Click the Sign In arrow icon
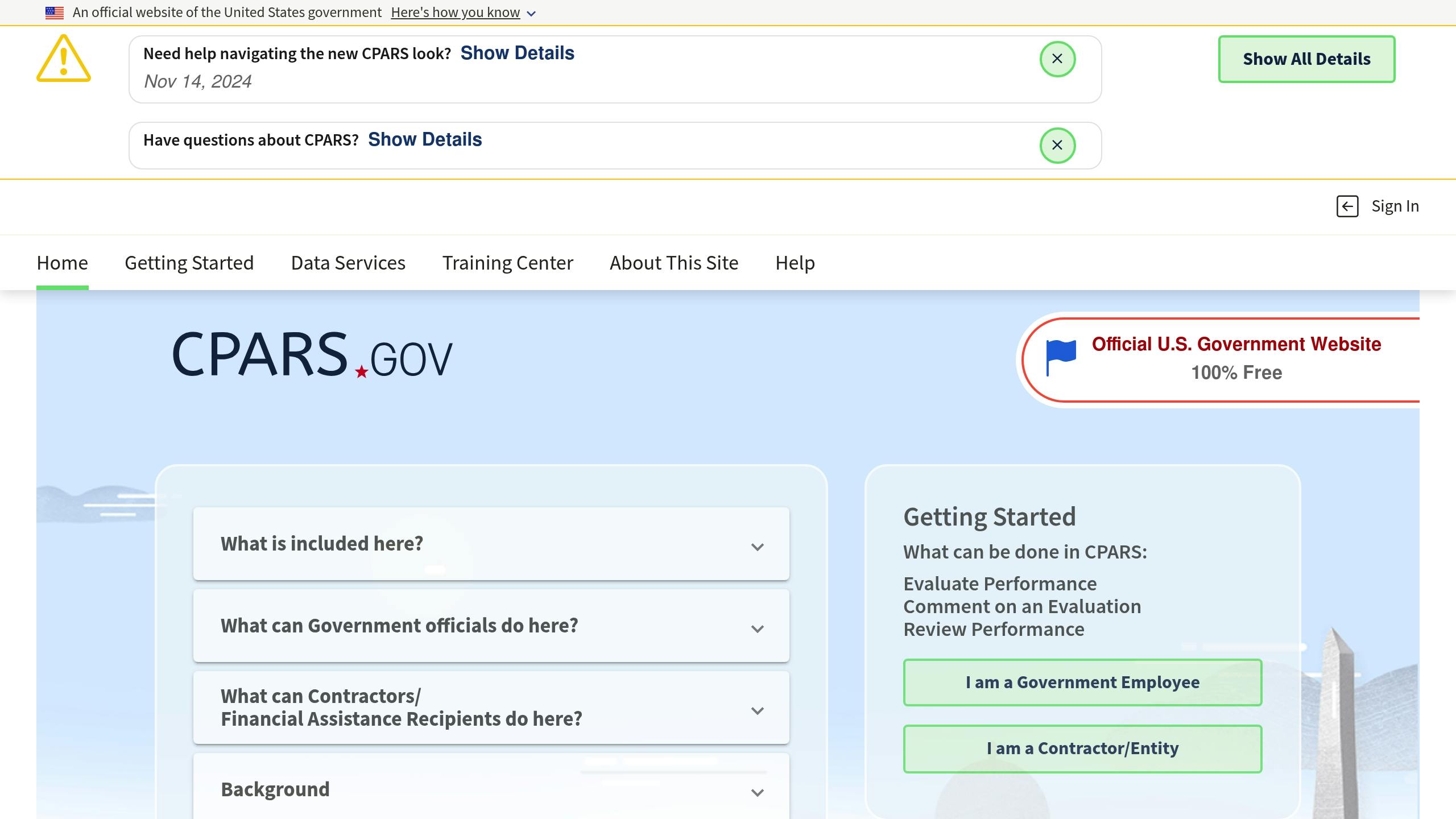This screenshot has height=819, width=1456. pos(1347,206)
